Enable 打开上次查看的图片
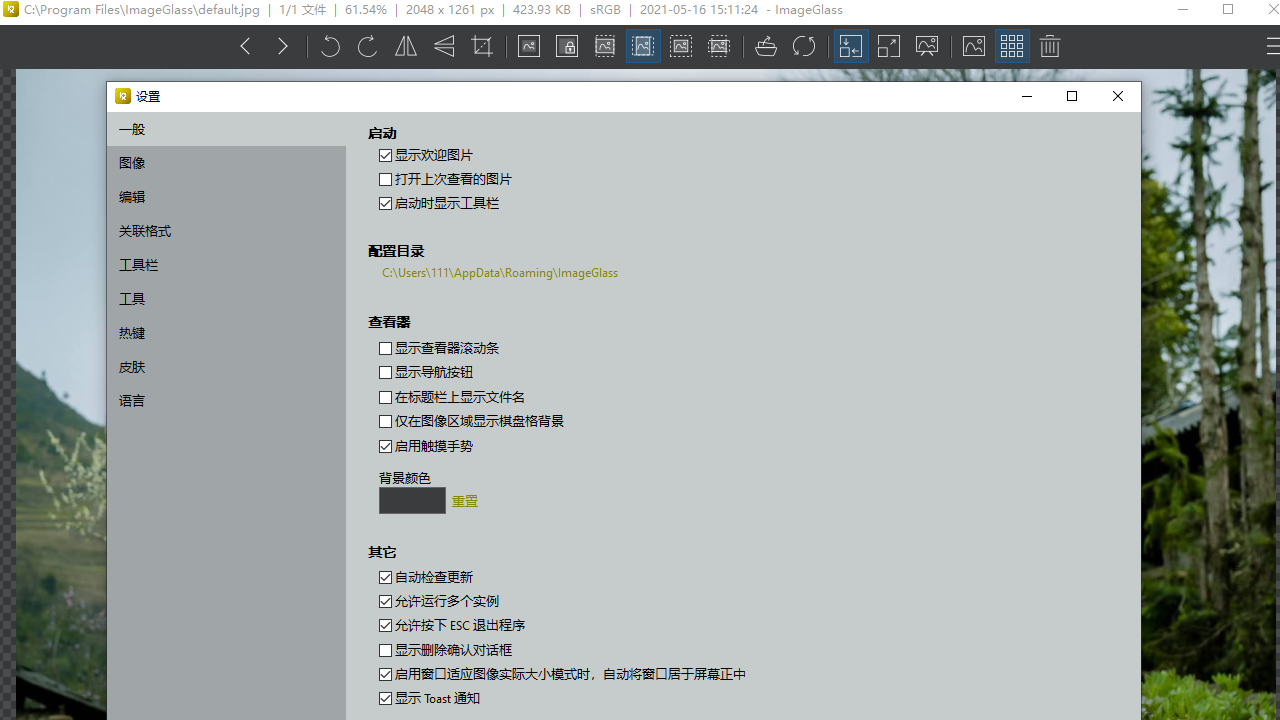Image resolution: width=1280 pixels, height=720 pixels. (385, 179)
